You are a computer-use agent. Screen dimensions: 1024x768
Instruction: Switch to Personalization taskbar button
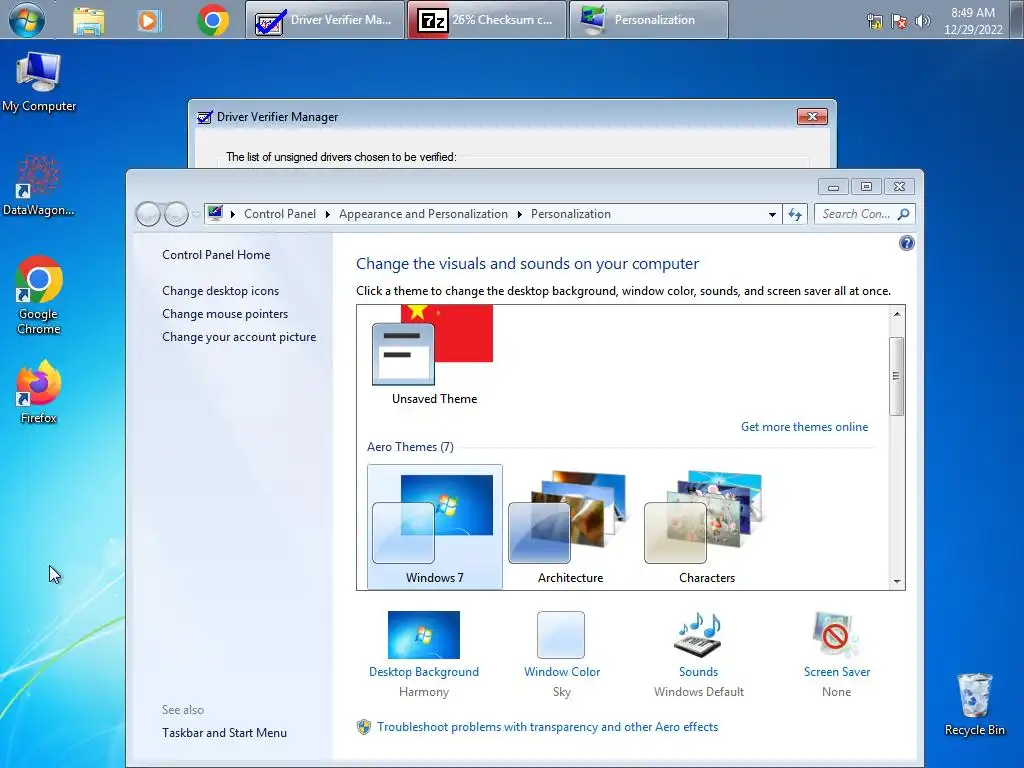pos(648,20)
